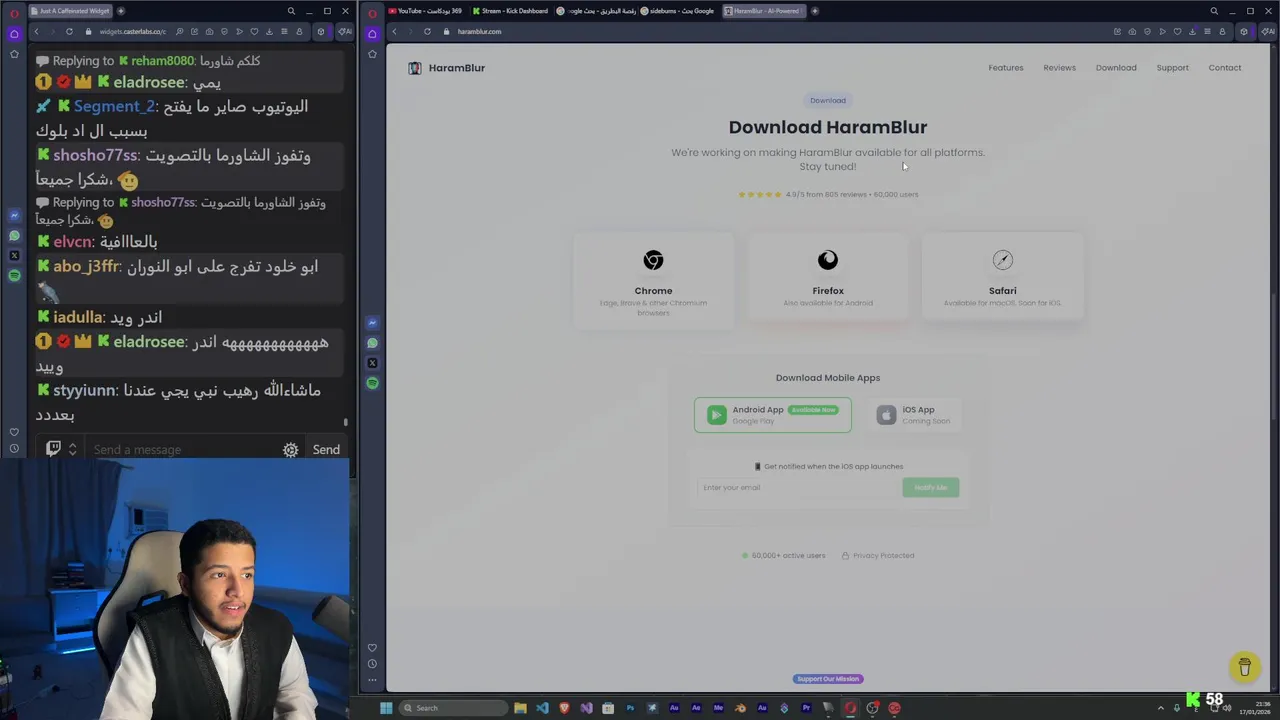Reload the haramblur.com page
Screen dimensions: 1280x720
coord(427,31)
